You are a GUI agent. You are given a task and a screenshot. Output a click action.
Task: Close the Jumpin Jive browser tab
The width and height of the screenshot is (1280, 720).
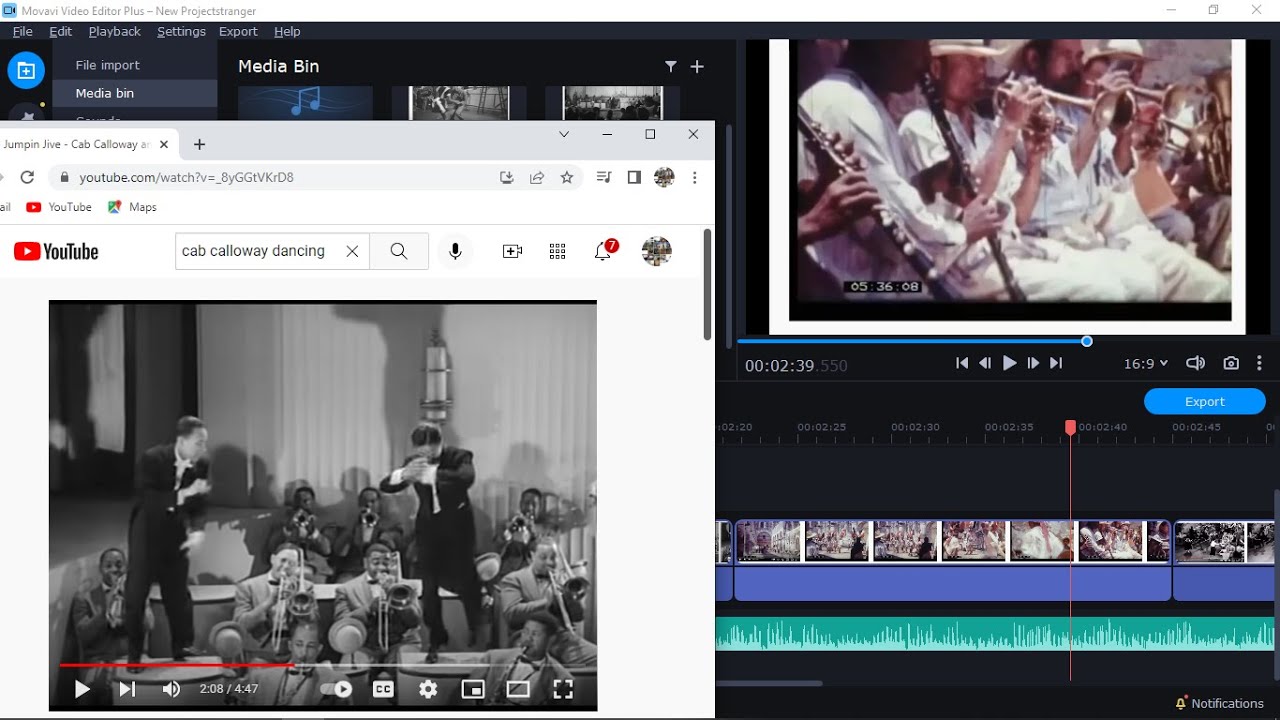pyautogui.click(x=164, y=144)
